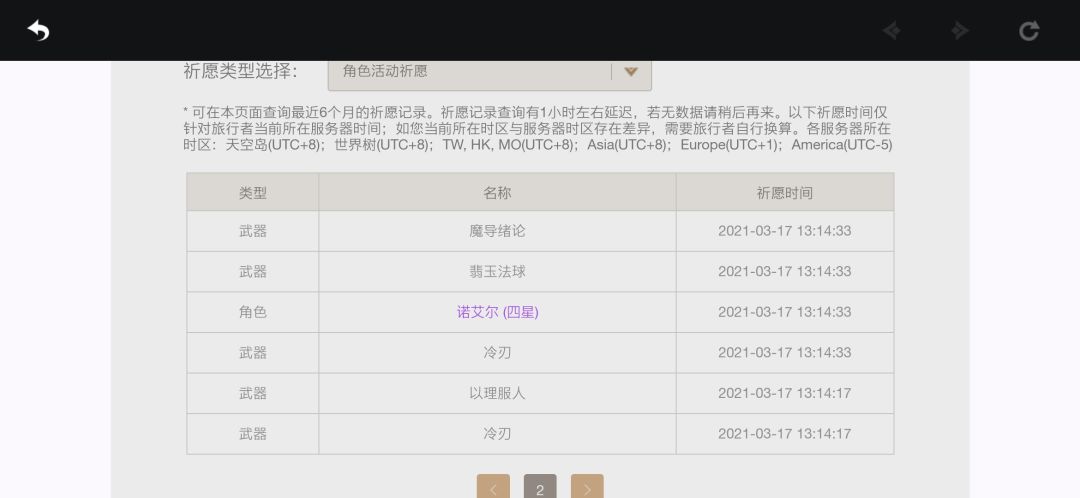
Task: Select the 以理服人 item name
Action: click(497, 393)
